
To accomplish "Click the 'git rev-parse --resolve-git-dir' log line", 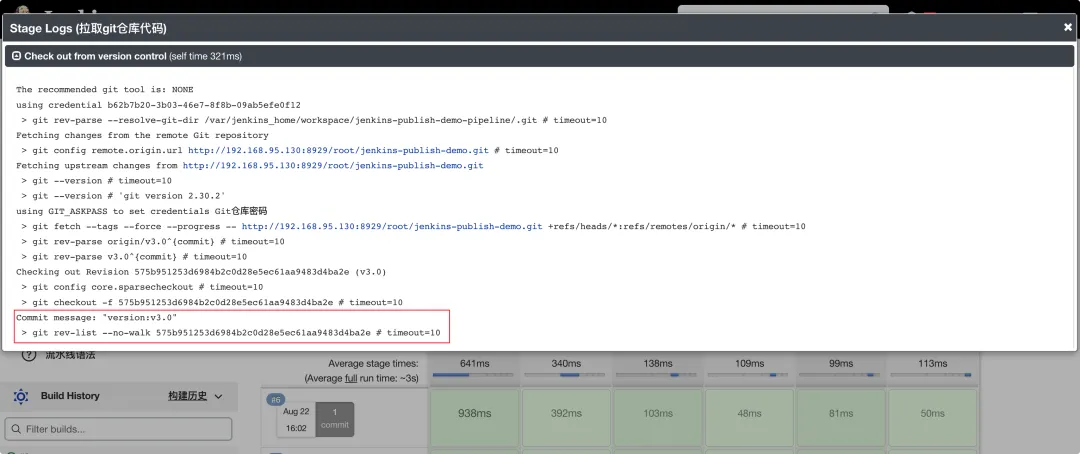I will [314, 120].
